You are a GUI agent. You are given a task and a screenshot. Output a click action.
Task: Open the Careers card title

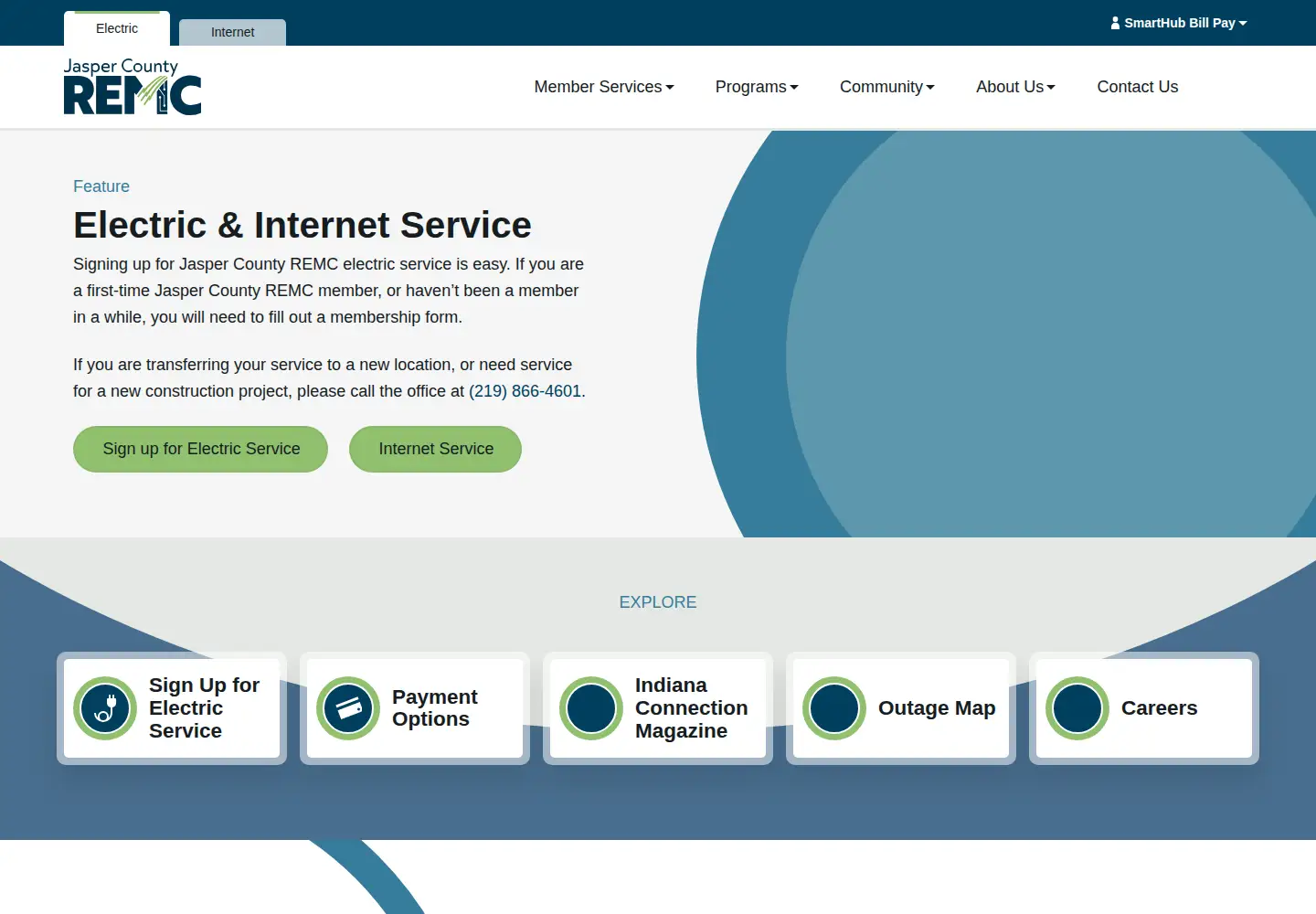[1160, 708]
